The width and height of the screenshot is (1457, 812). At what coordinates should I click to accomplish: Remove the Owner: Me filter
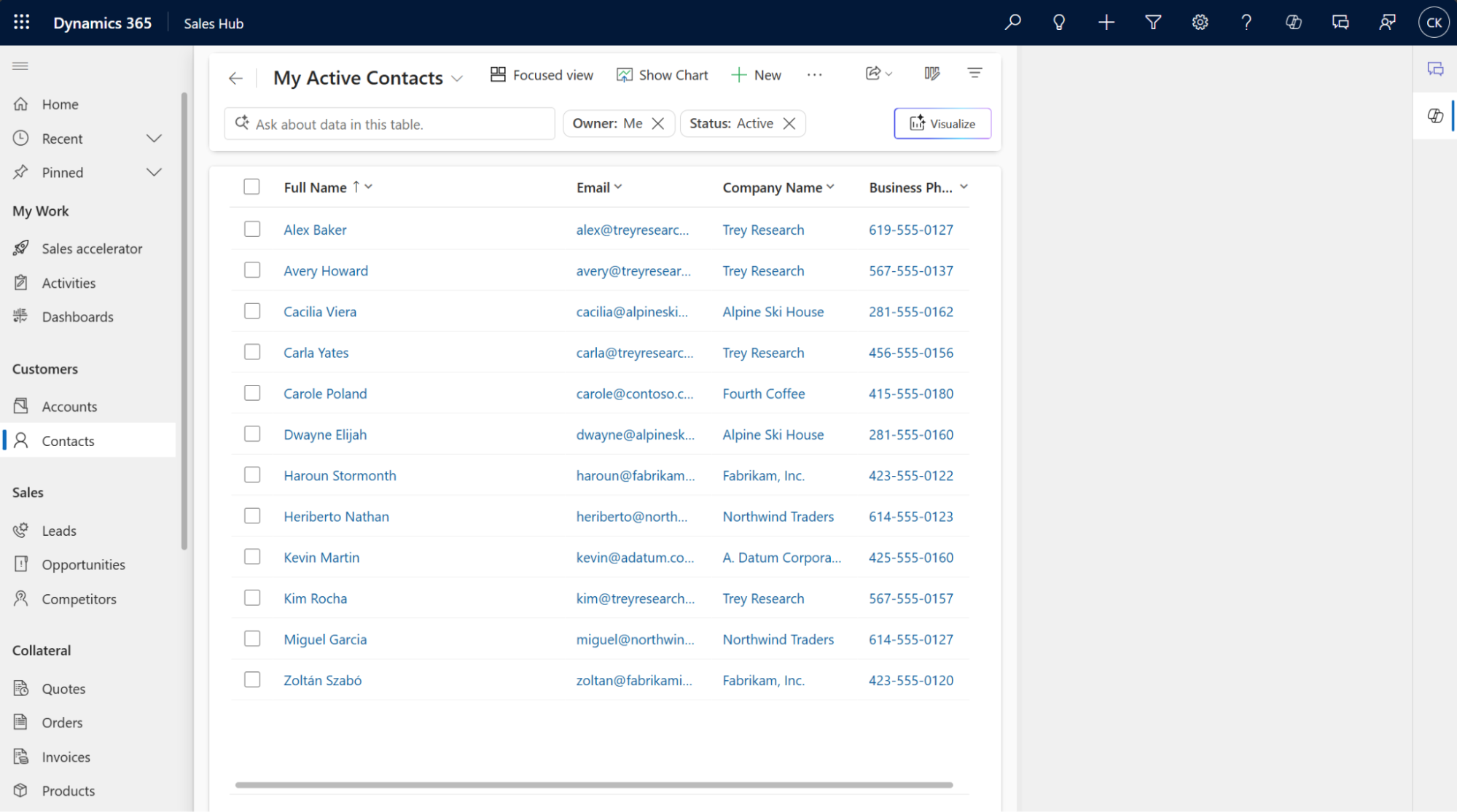tap(657, 124)
